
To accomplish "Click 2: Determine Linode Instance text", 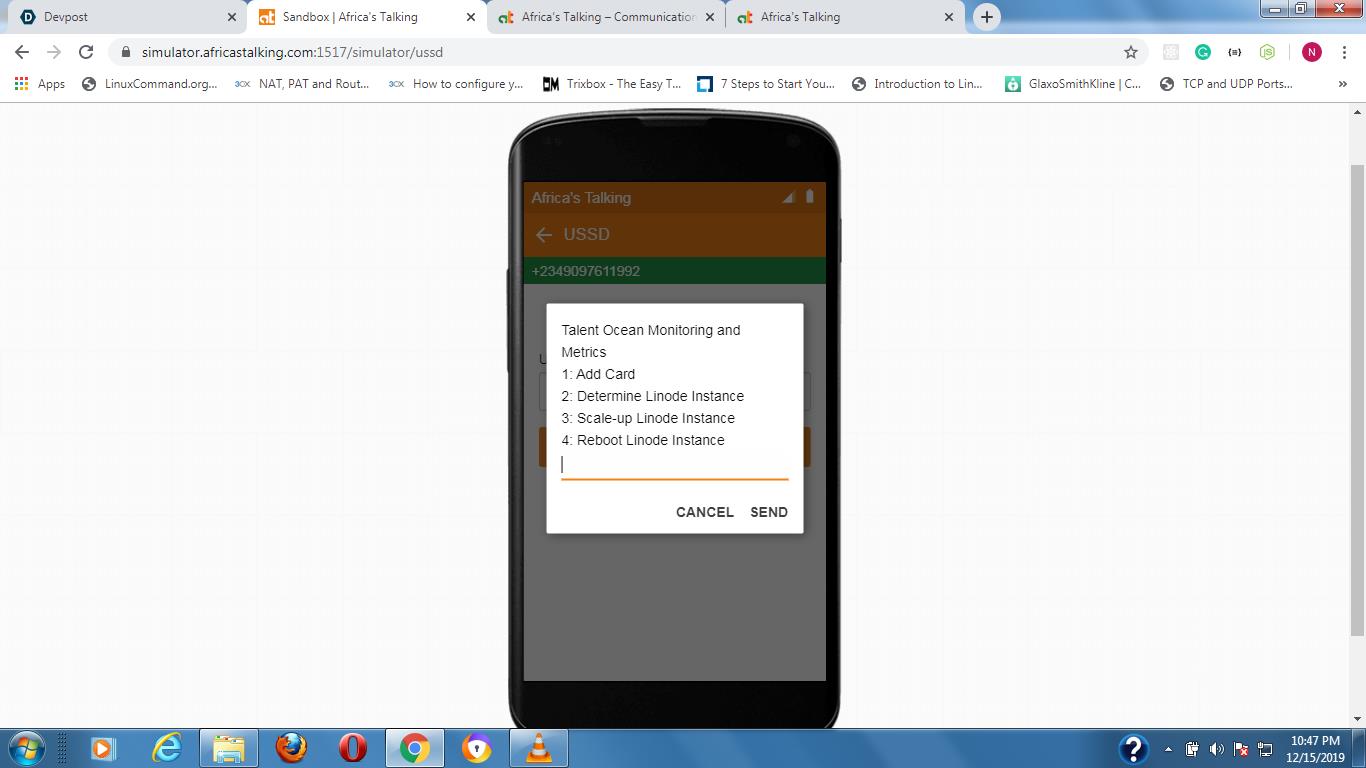I will point(653,396).
